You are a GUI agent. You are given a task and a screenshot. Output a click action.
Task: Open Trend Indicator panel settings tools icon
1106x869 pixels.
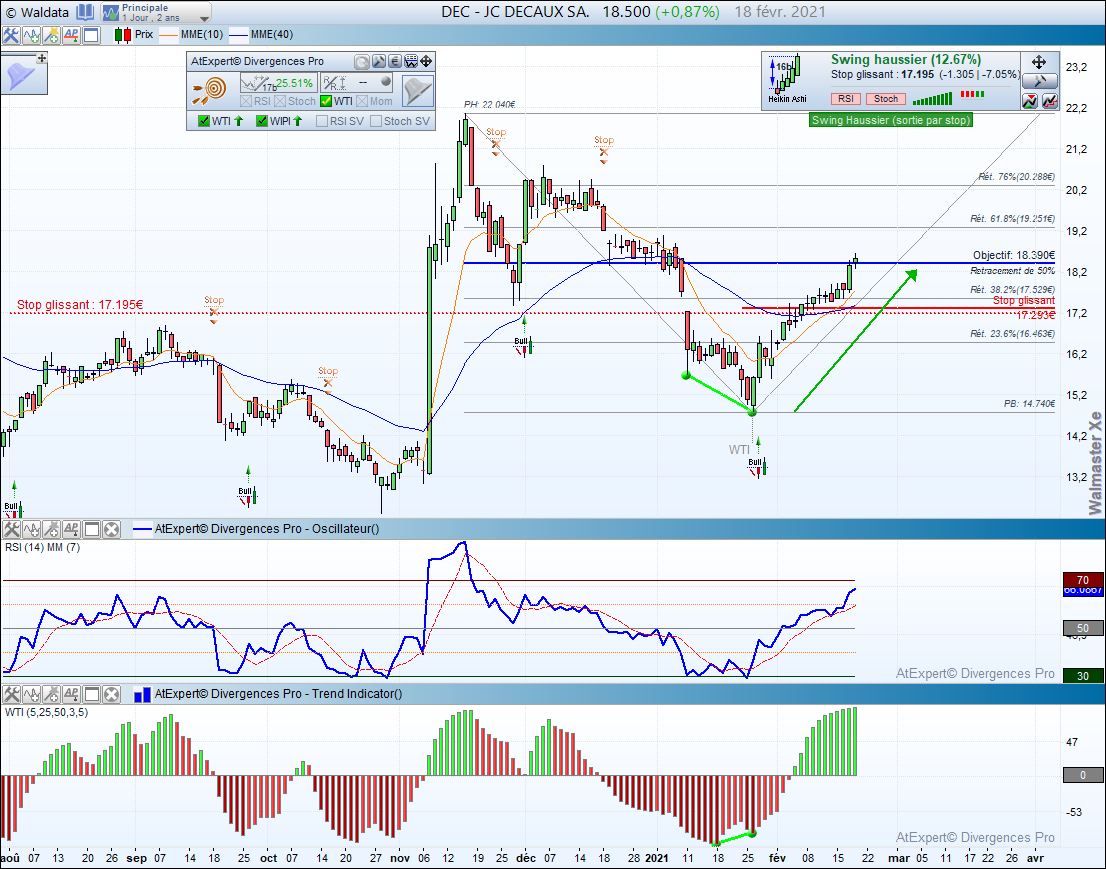(x=11, y=694)
